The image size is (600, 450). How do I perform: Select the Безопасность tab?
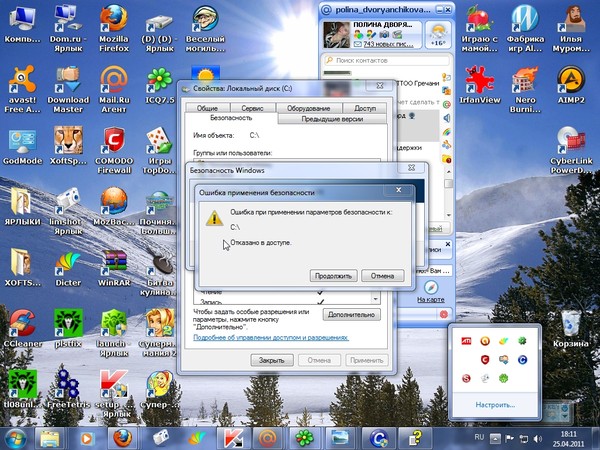click(231, 118)
